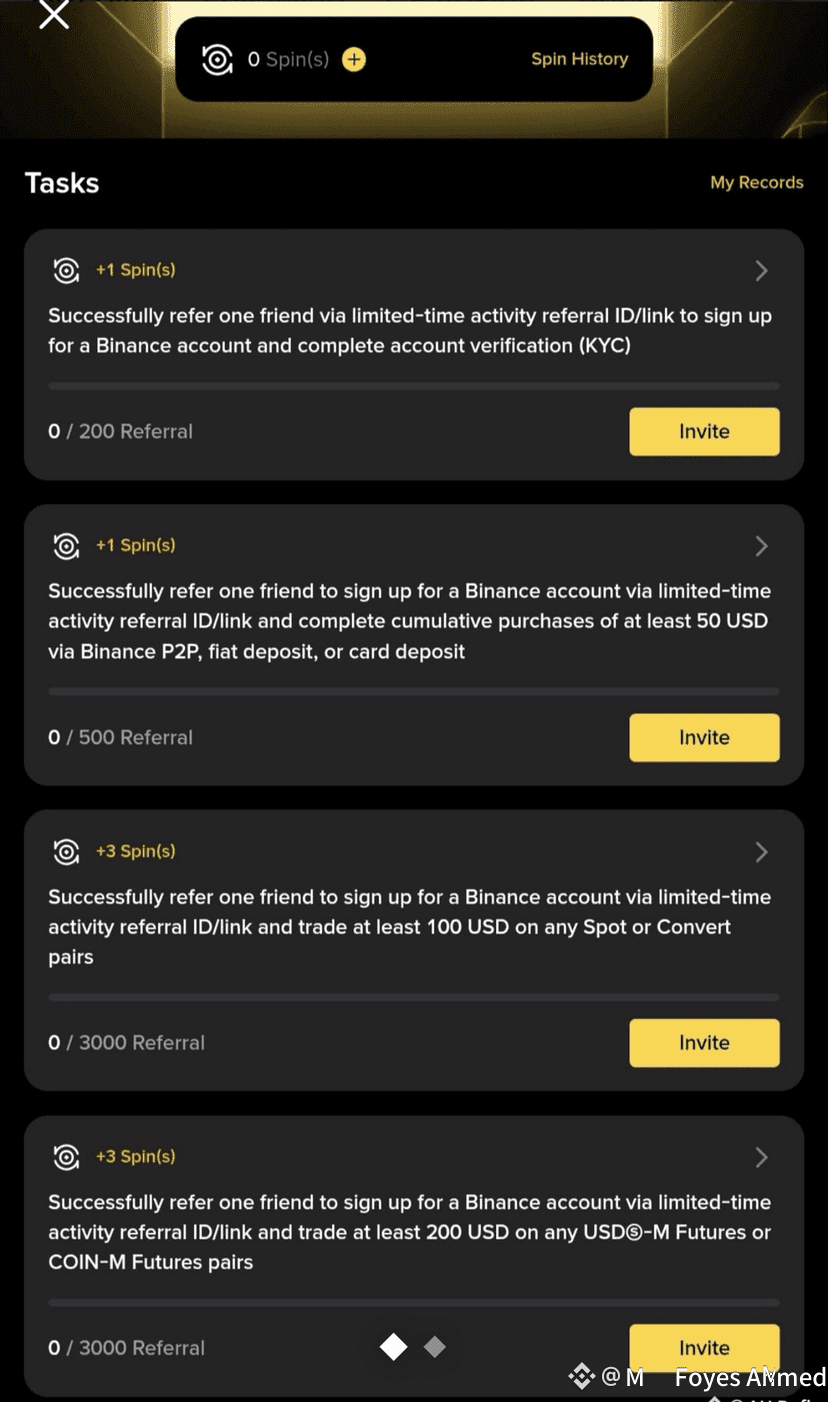The image size is (828, 1402).
Task: Click the 0 / 200 Referral progress bar
Action: click(414, 386)
